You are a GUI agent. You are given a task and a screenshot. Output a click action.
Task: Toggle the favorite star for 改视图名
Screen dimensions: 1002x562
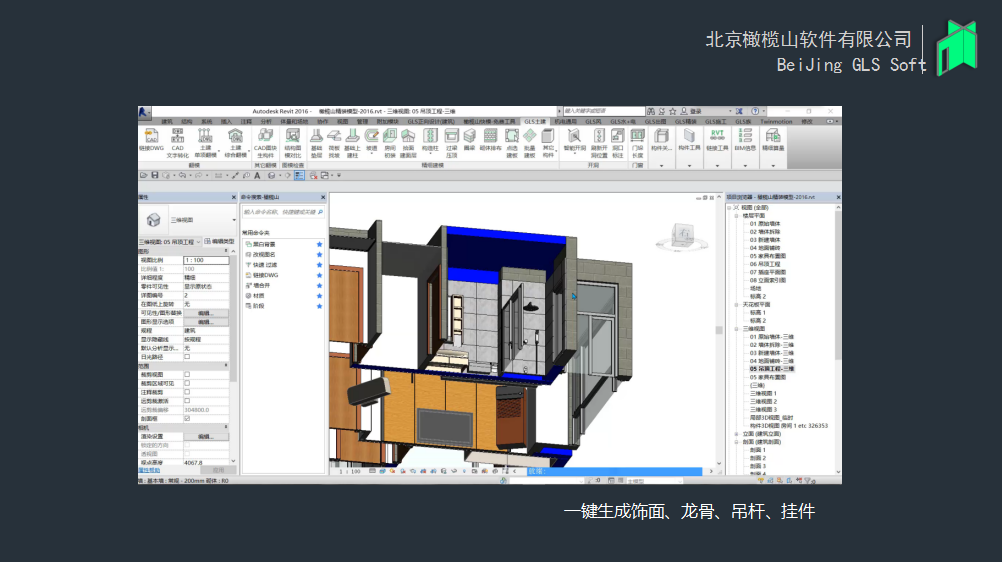point(320,254)
